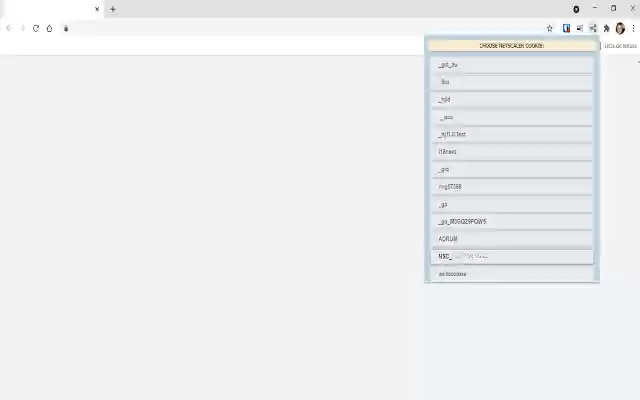Open the share-shaped extension icon in the toolbar
Viewport: 640px width, 400px height.
(593, 28)
